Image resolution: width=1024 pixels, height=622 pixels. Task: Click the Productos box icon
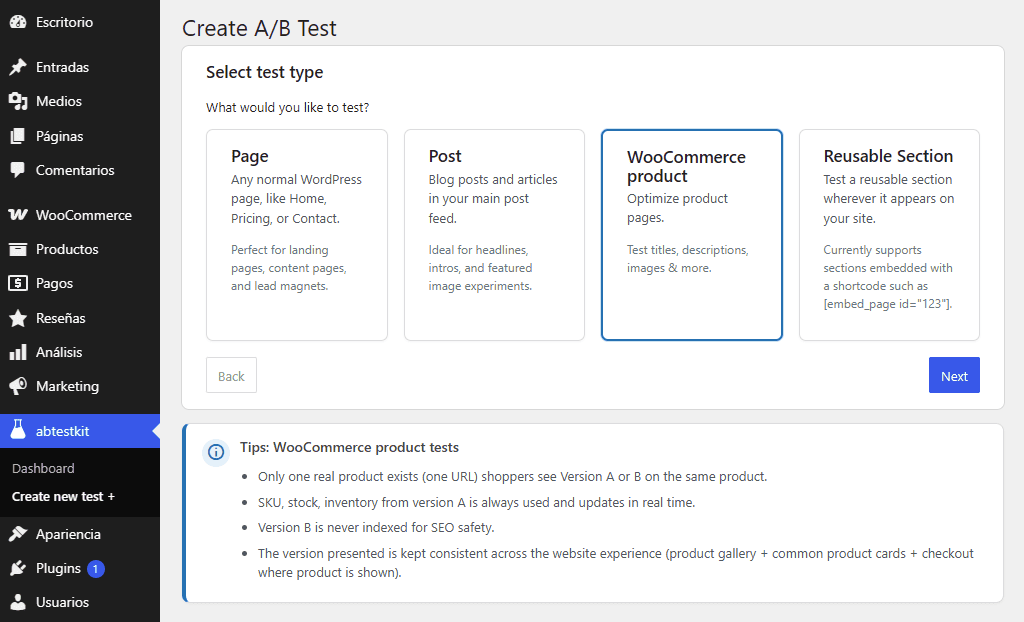click(18, 249)
